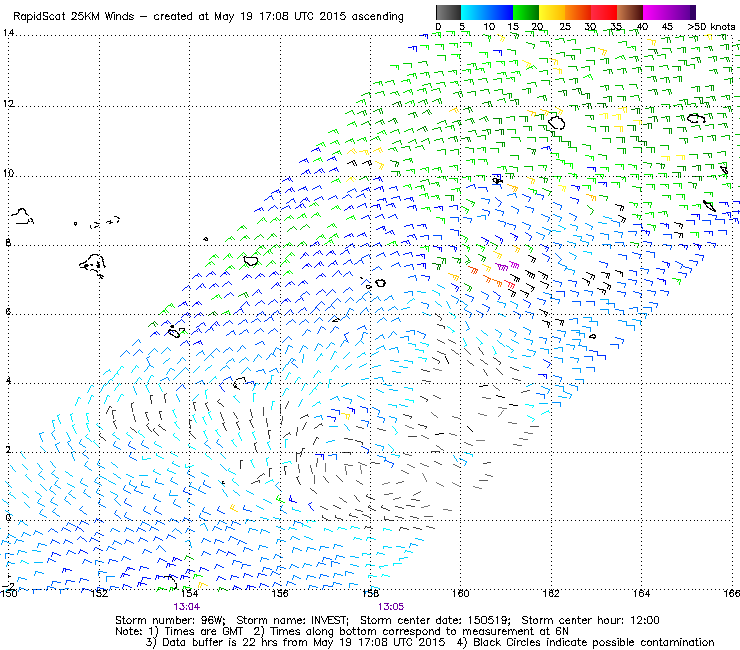The height and width of the screenshot is (650, 740).
Task: Click the magenta 40-45 knots legend segment
Action: 656,12
